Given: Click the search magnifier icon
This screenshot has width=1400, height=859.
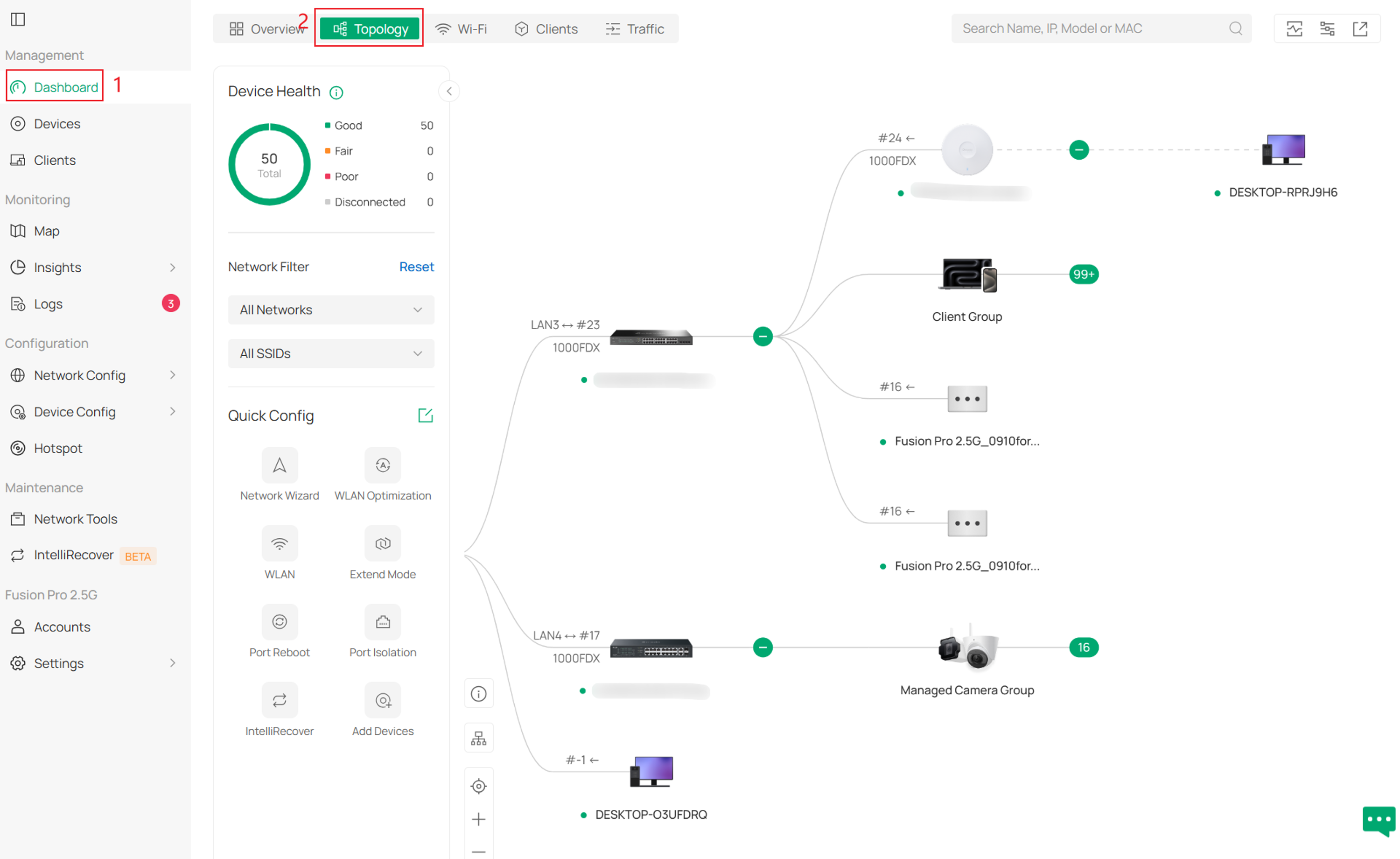Looking at the screenshot, I should (1236, 28).
